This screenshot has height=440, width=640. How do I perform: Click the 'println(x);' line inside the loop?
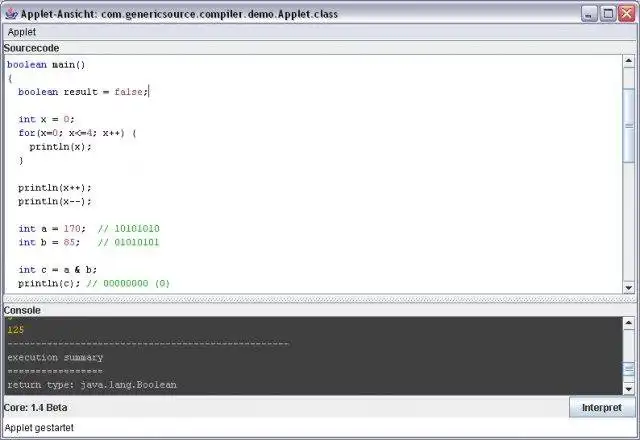(x=60, y=147)
